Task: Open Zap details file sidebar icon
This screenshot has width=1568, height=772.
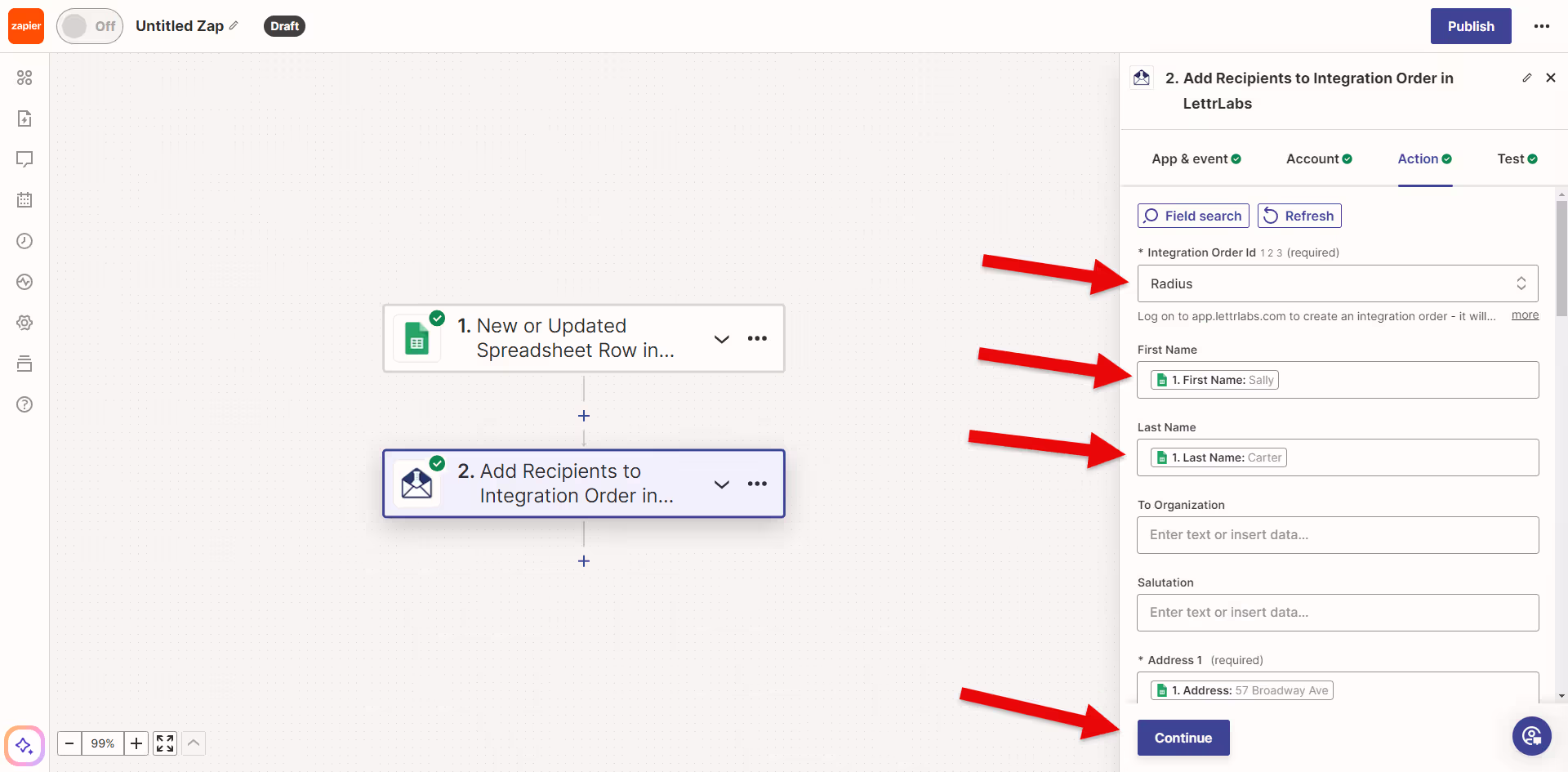Action: click(24, 118)
